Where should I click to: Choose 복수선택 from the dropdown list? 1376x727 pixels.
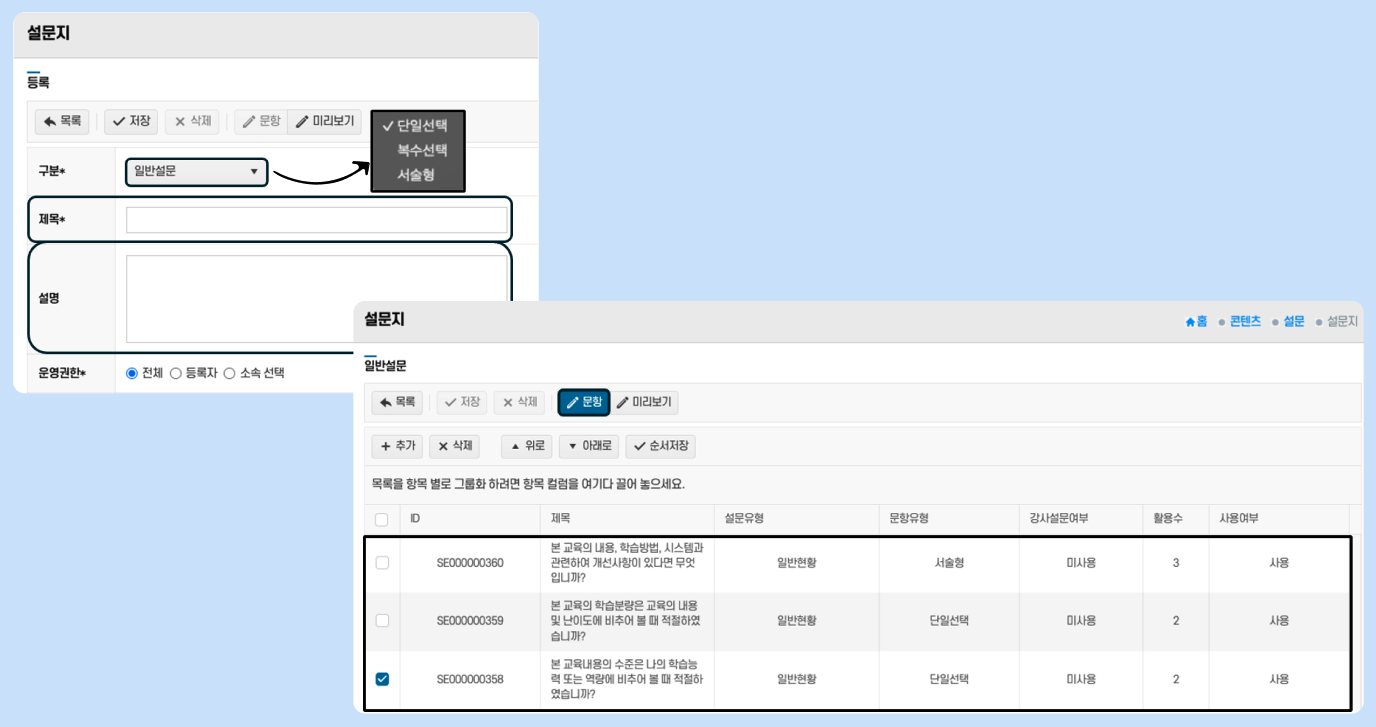pos(422,150)
